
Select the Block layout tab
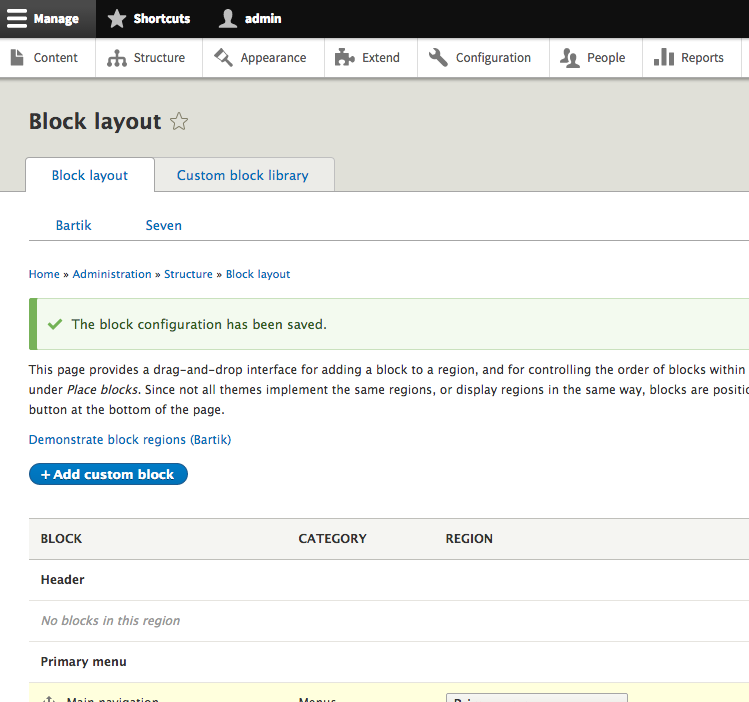click(90, 175)
